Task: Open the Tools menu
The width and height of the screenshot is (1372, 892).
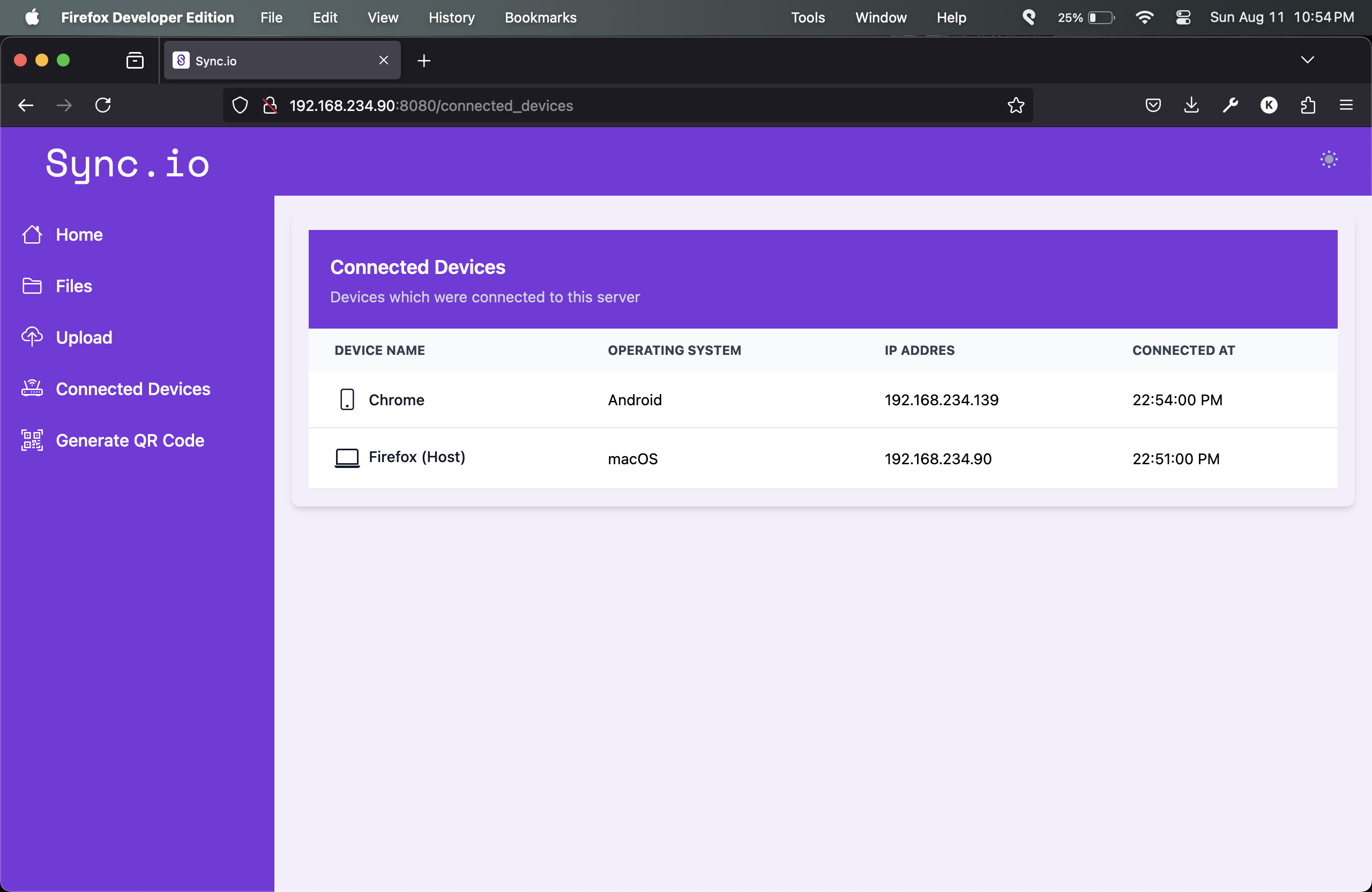Action: (x=808, y=17)
